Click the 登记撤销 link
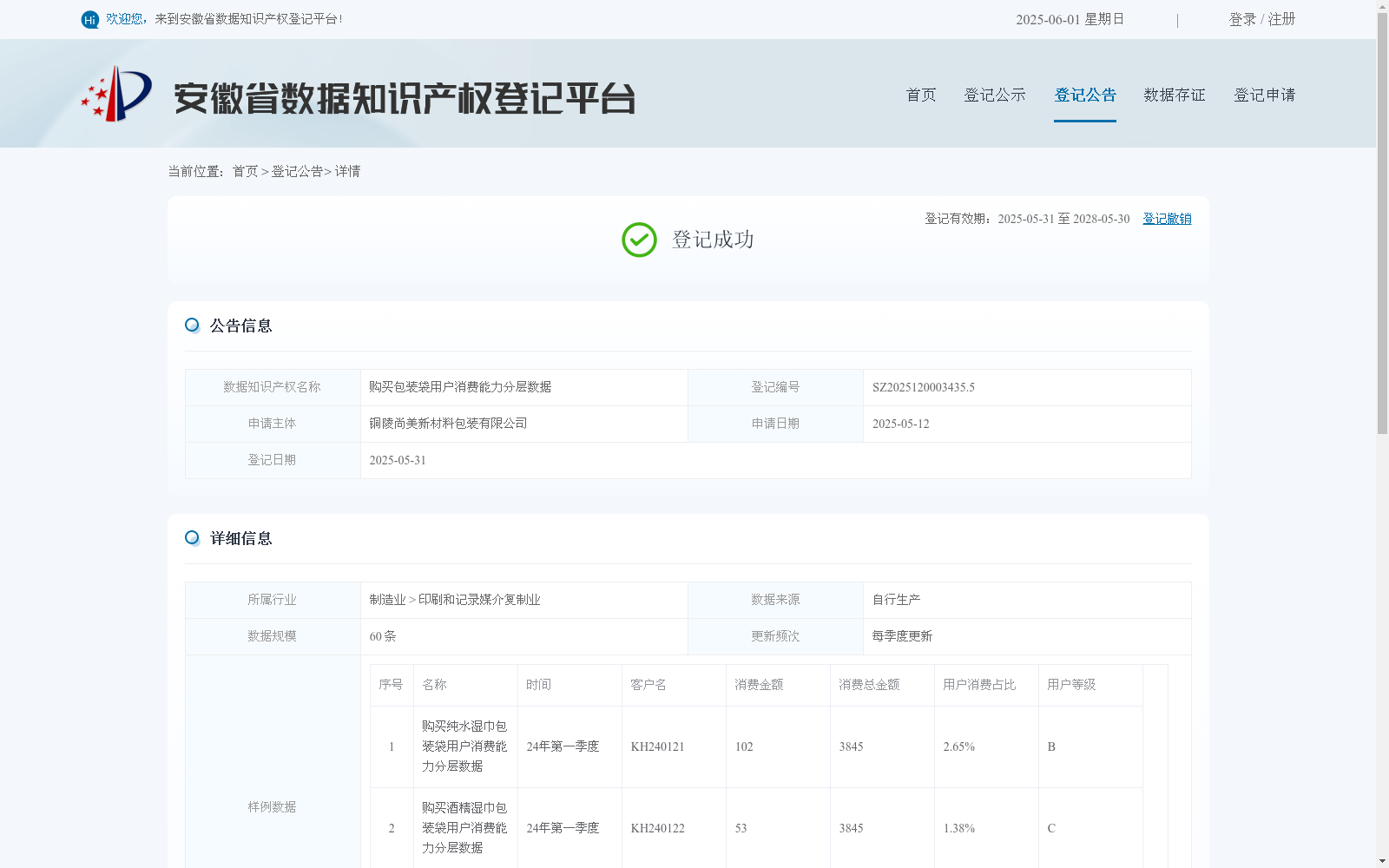 pos(1167,219)
